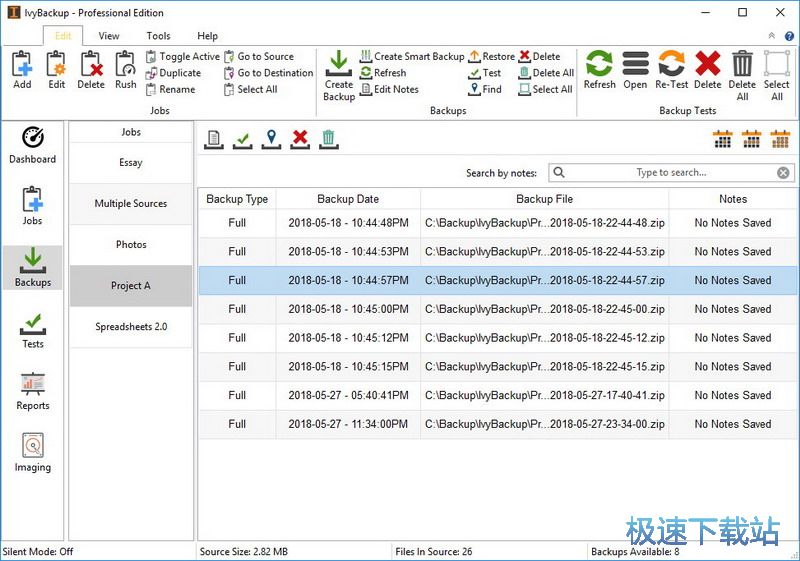Clear the search box with X

[x=783, y=173]
